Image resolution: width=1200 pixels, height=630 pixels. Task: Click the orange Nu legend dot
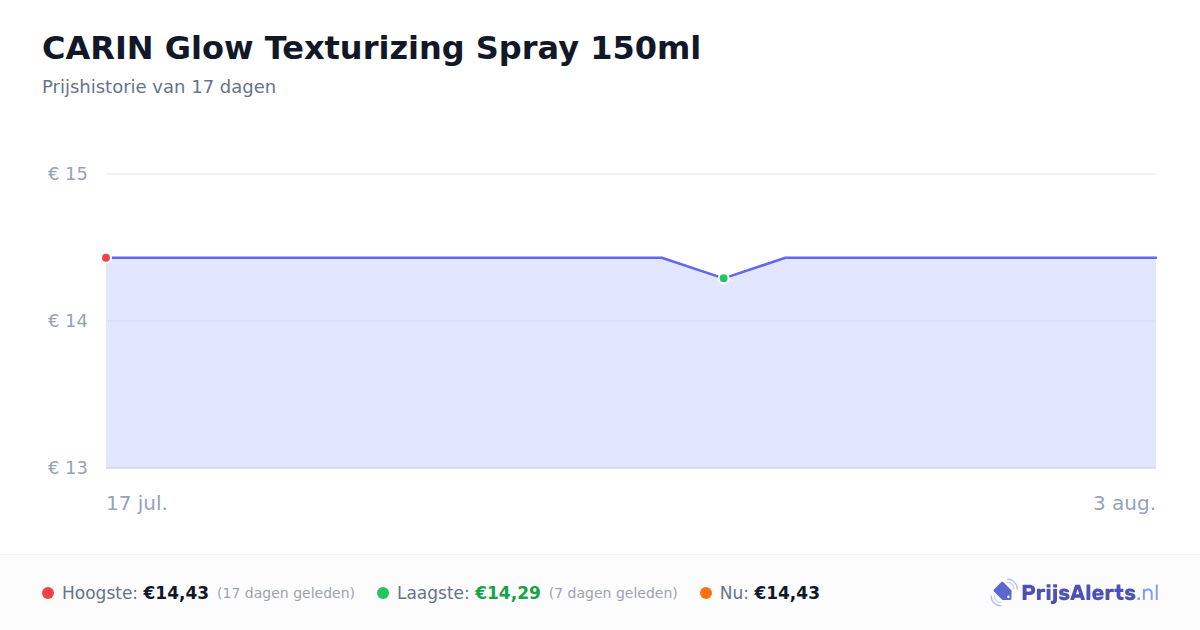click(706, 593)
